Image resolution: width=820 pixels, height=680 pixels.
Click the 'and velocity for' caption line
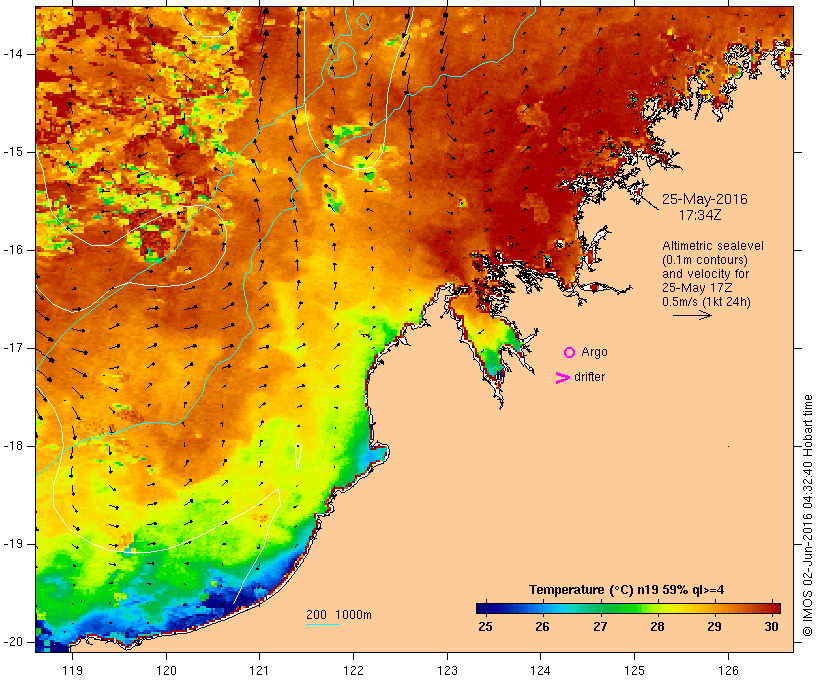click(x=705, y=274)
